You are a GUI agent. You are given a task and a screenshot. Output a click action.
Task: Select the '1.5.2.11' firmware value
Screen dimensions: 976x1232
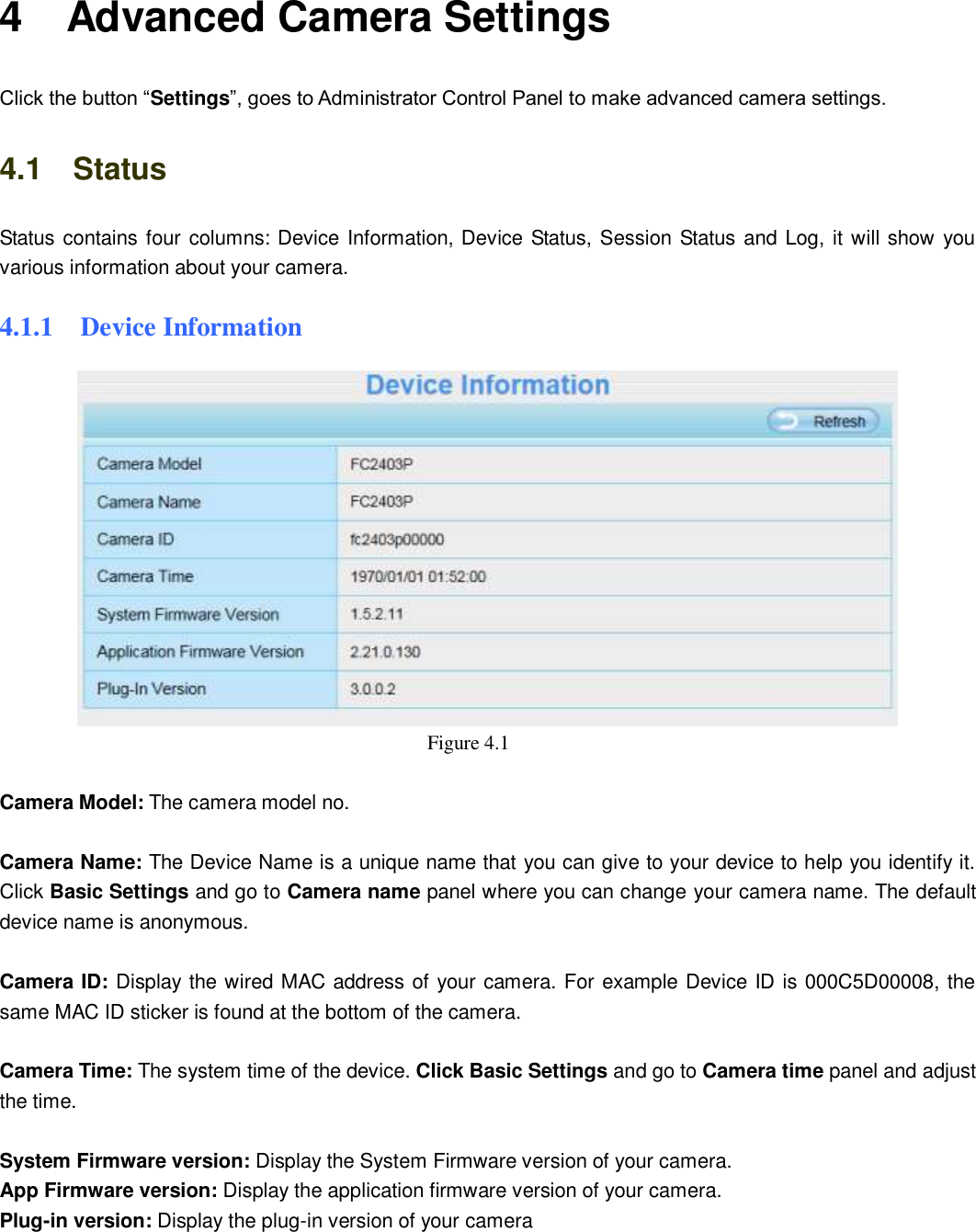coord(377,614)
